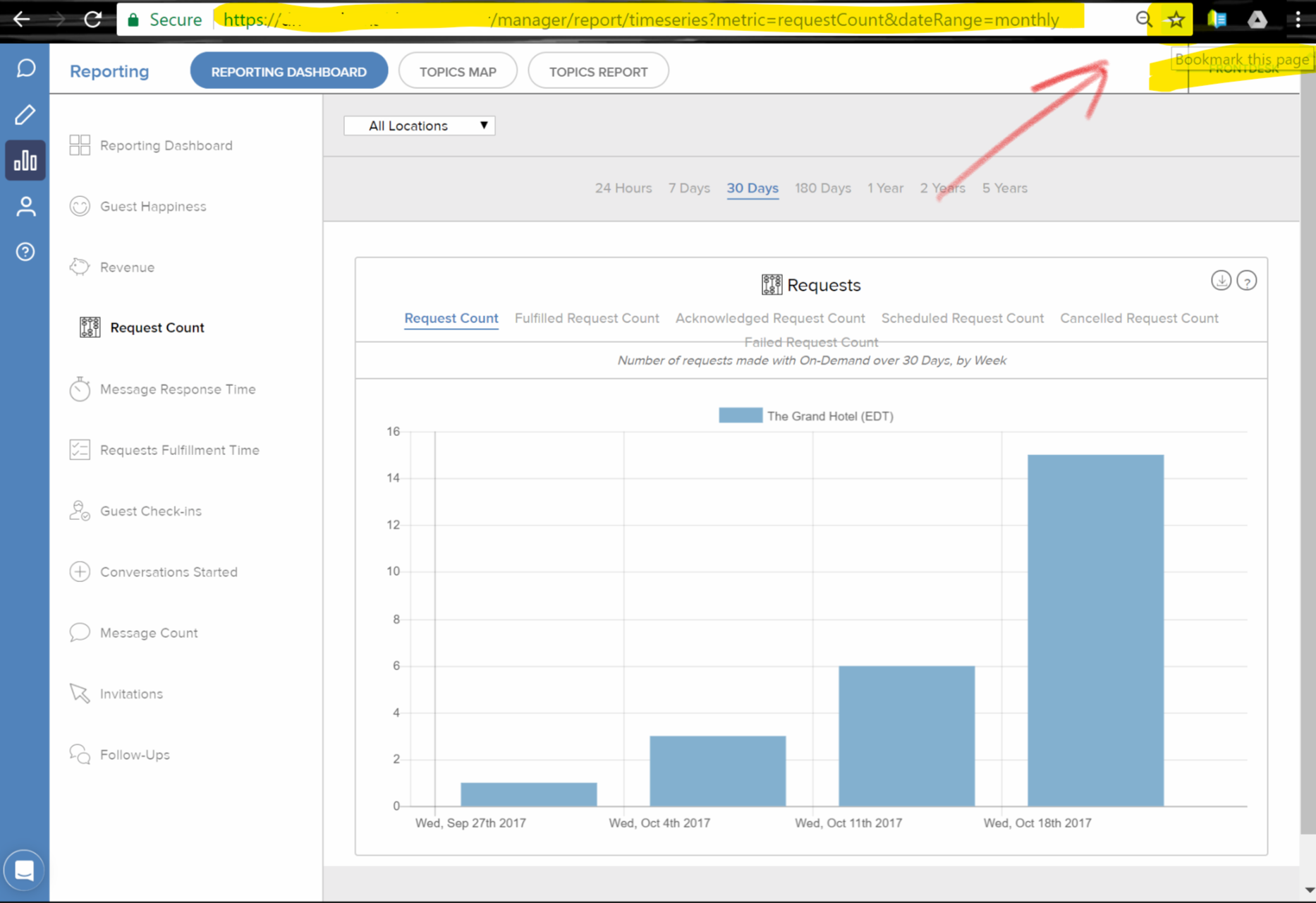Viewport: 1316px width, 903px height.
Task: Go back in the browser
Action: coord(22,20)
